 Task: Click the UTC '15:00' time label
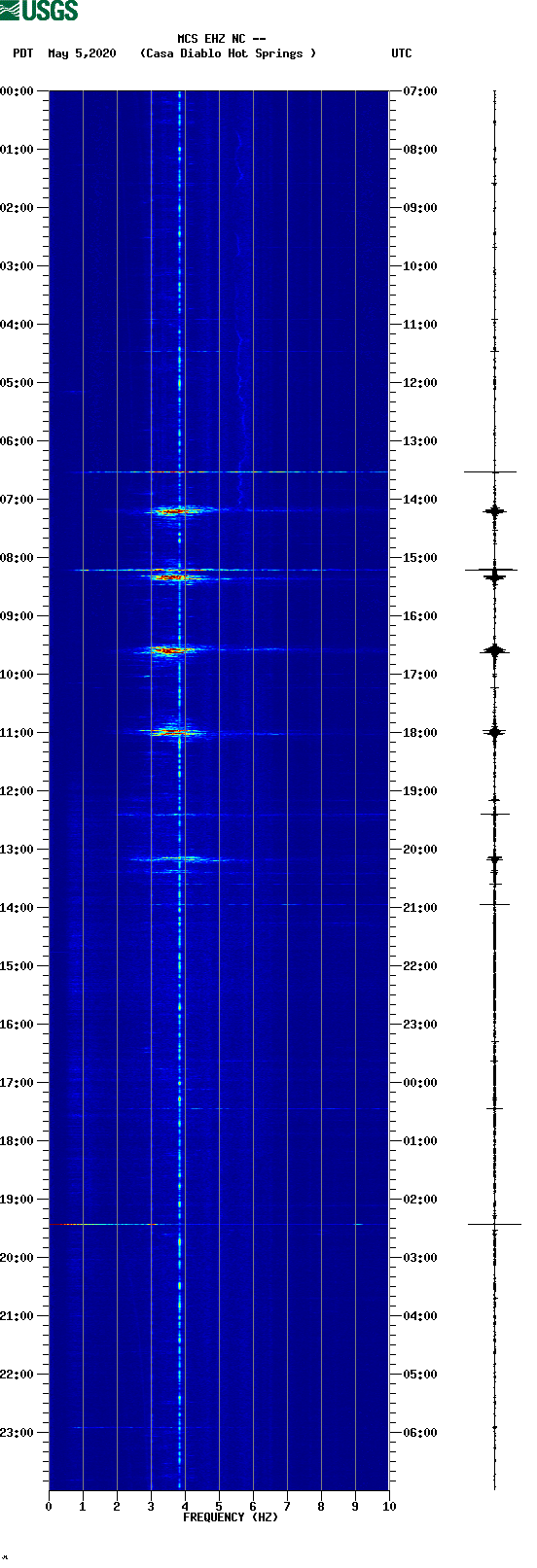click(x=420, y=558)
